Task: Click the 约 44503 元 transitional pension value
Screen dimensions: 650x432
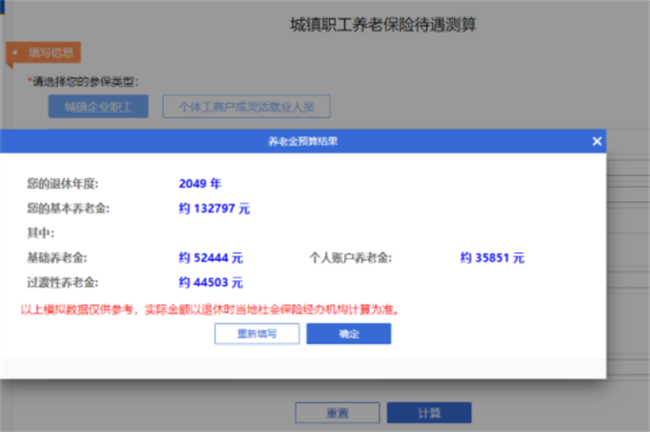Action: coord(210,283)
